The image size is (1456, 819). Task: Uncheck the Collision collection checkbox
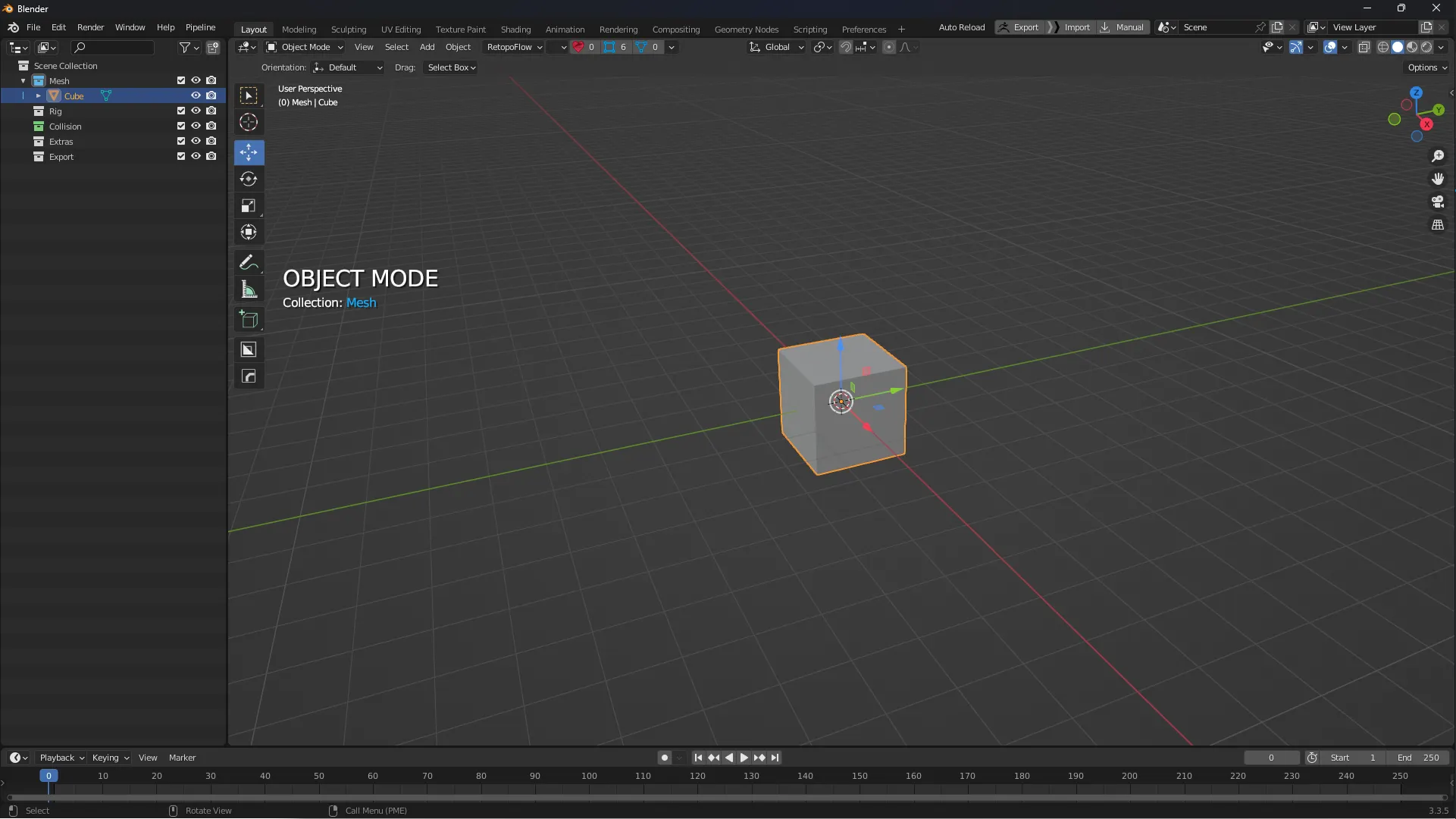(181, 127)
